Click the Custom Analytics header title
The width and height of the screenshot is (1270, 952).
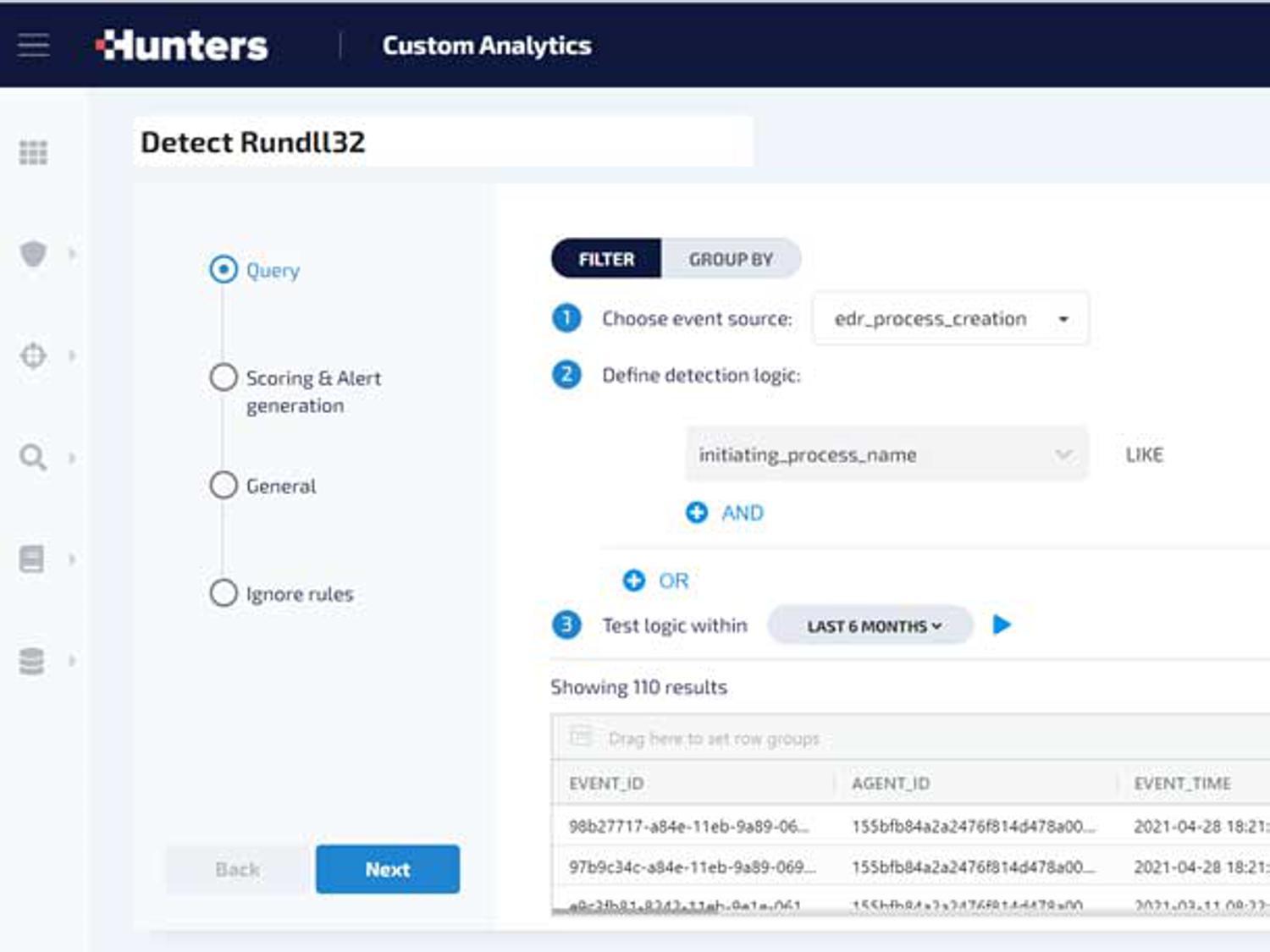click(487, 46)
